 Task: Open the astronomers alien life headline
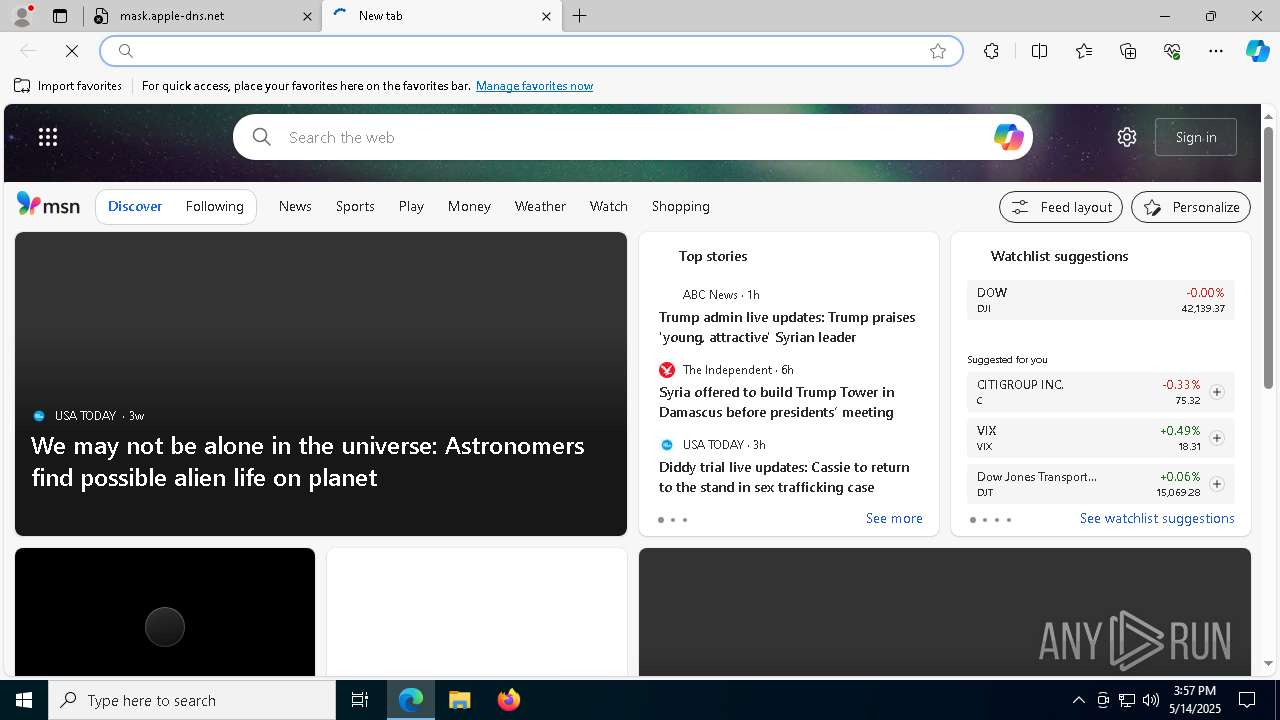(x=308, y=461)
